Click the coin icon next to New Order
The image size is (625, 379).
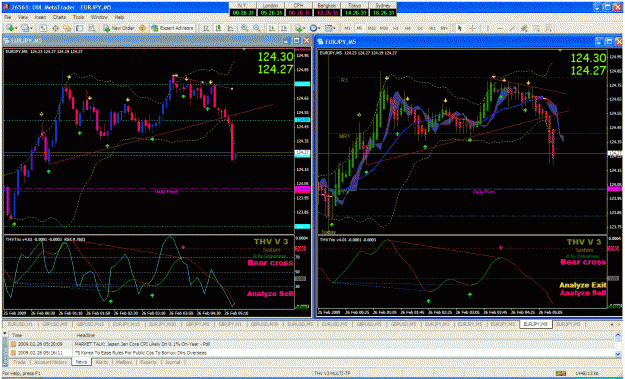(x=142, y=28)
